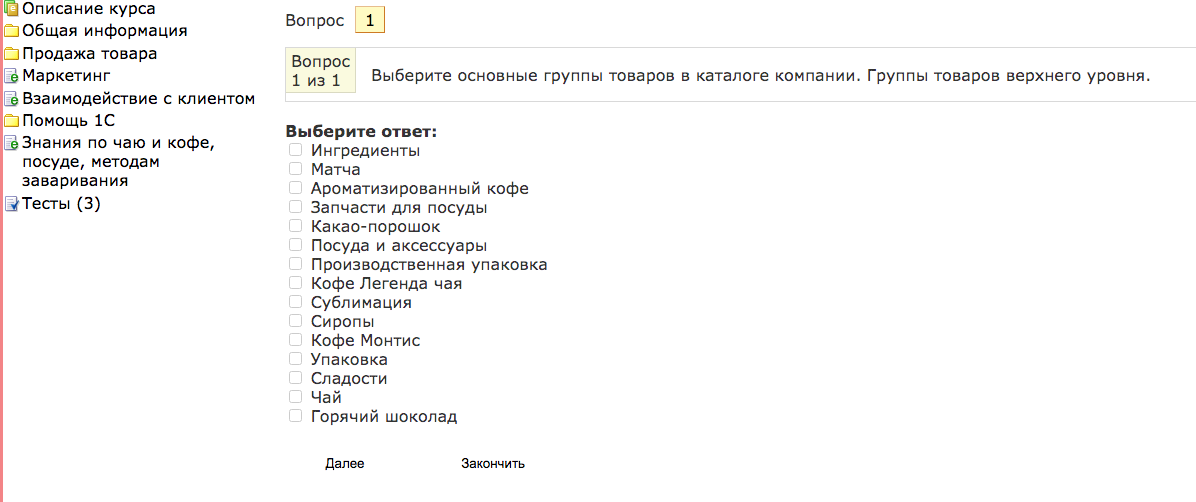The width and height of the screenshot is (1196, 502).
Task: Tick the Посуда и аксессуары checkbox
Action: [294, 245]
